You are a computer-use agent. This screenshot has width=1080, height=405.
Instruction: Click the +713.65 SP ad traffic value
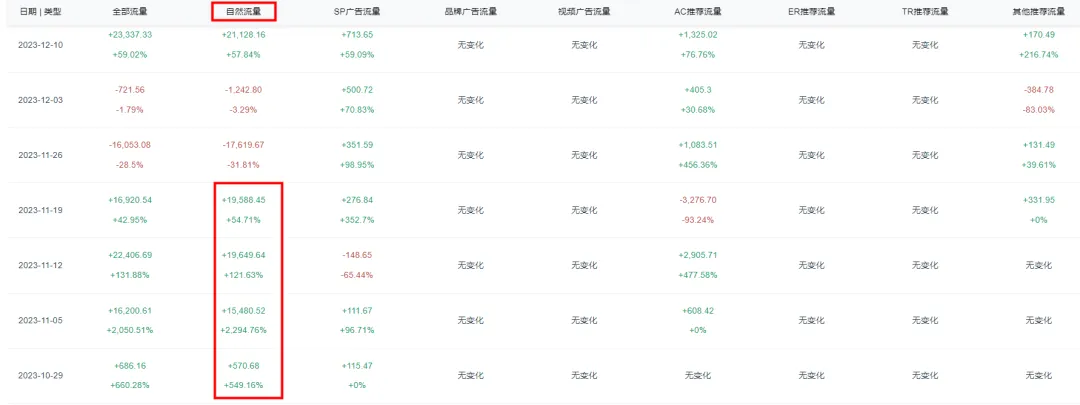coord(357,34)
